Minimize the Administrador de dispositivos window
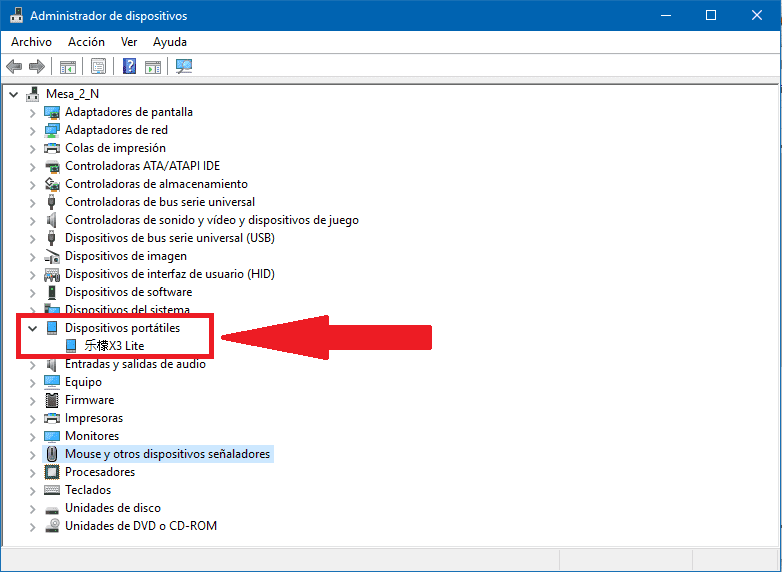 point(665,15)
